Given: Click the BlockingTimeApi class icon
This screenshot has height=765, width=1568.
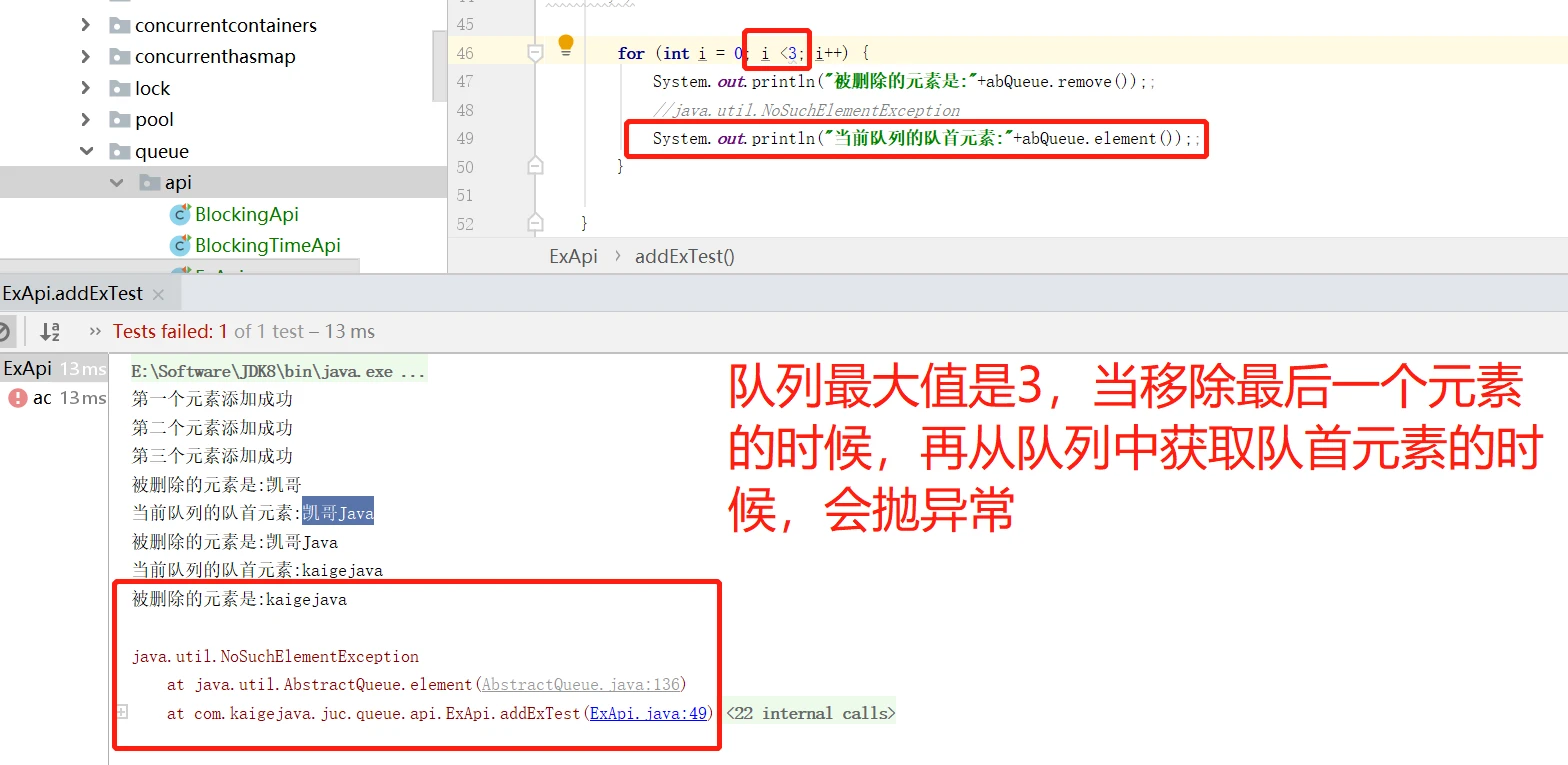Looking at the screenshot, I should pos(180,245).
